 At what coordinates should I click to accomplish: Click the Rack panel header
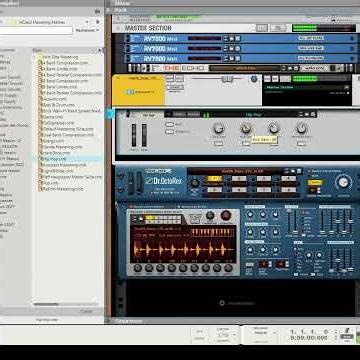[x=233, y=10]
